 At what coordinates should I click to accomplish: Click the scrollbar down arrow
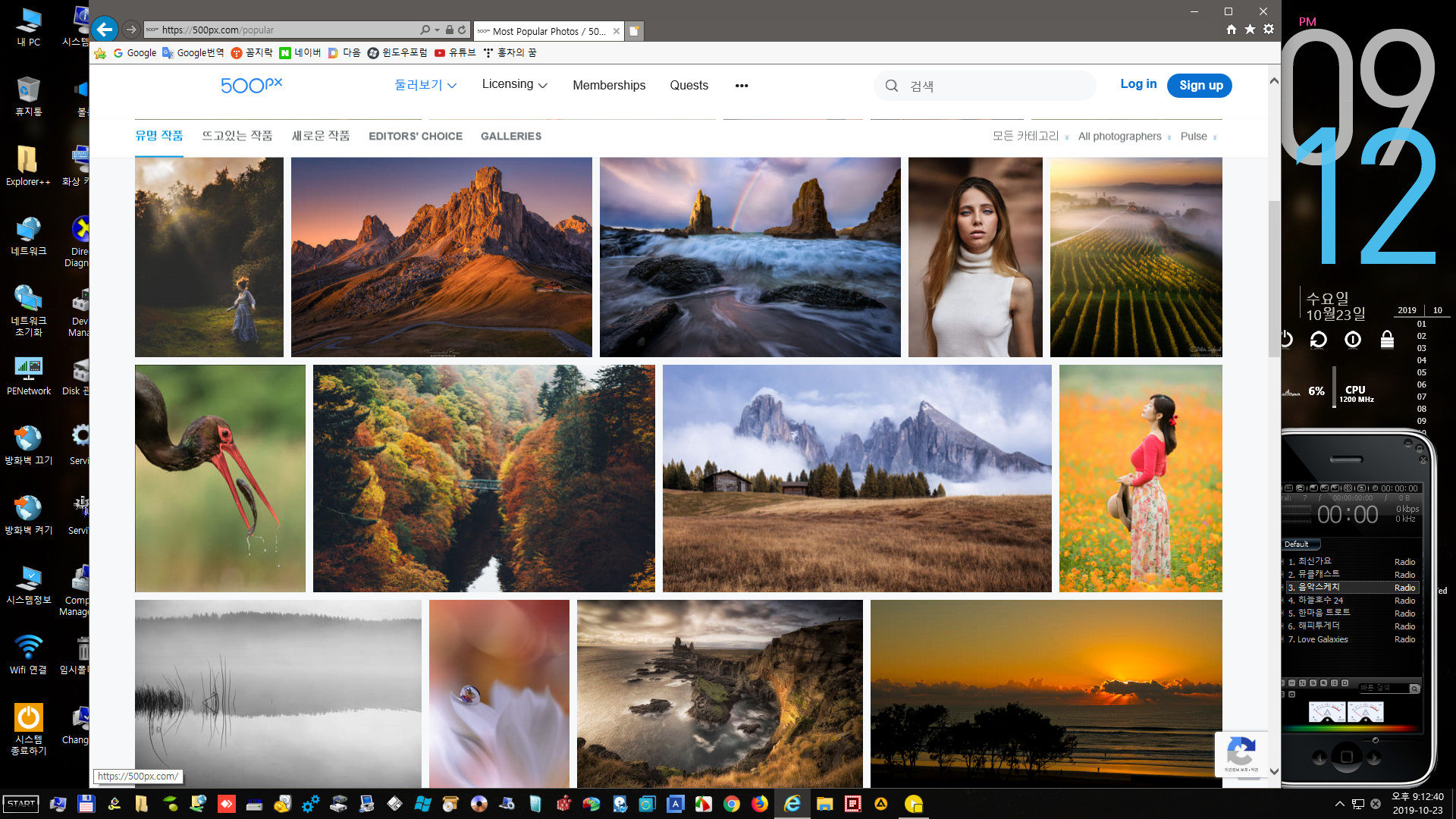(1274, 771)
